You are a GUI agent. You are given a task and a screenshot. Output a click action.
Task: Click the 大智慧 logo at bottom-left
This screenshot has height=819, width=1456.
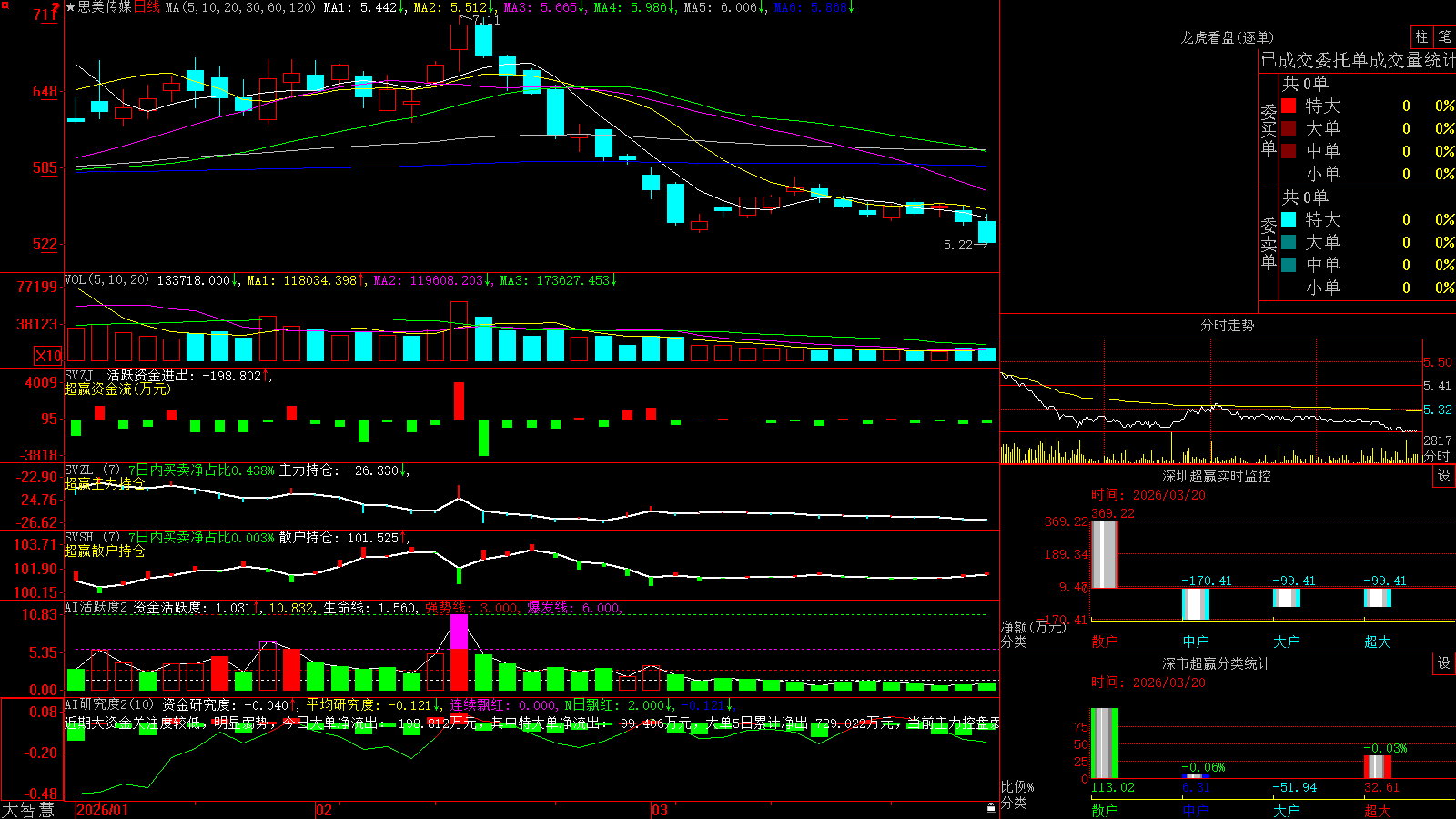pyautogui.click(x=28, y=810)
